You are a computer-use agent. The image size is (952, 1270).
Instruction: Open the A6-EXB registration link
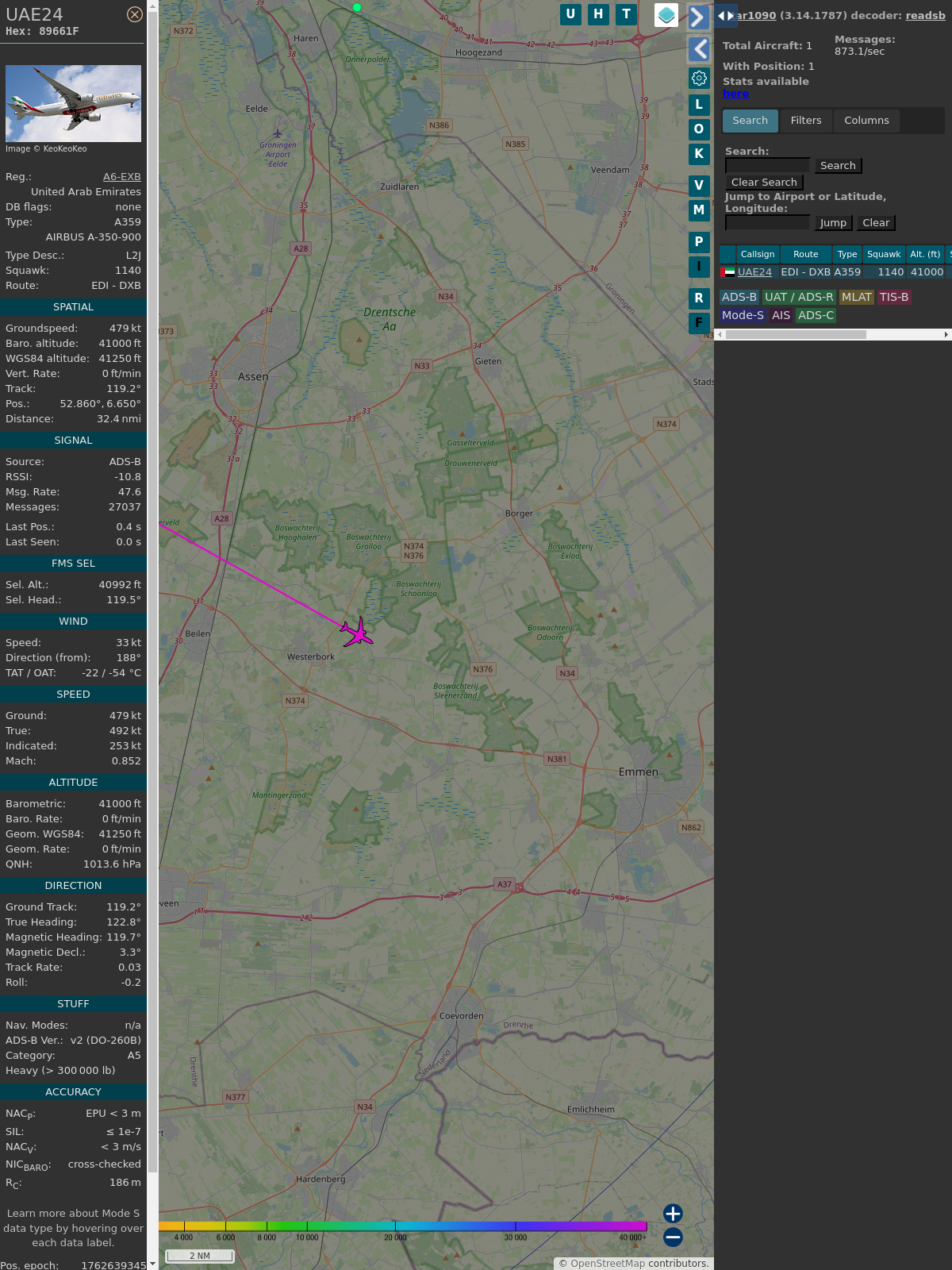tap(121, 177)
